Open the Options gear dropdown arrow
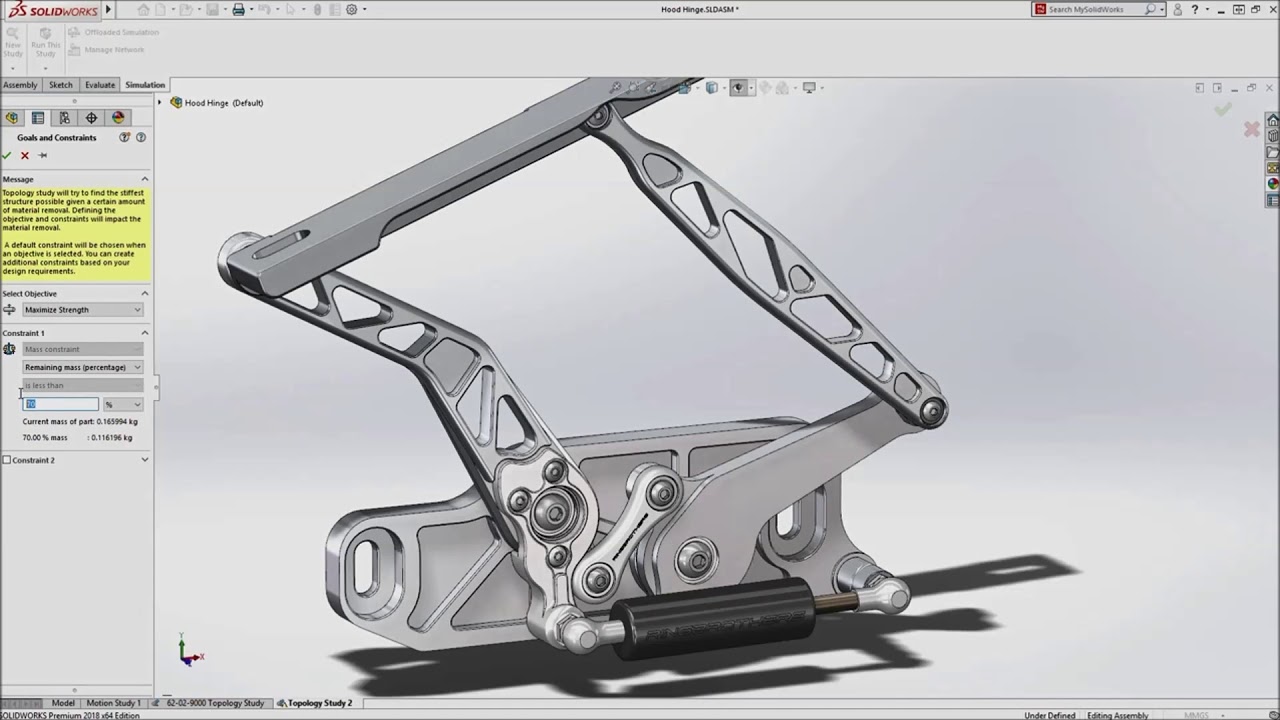 point(364,10)
